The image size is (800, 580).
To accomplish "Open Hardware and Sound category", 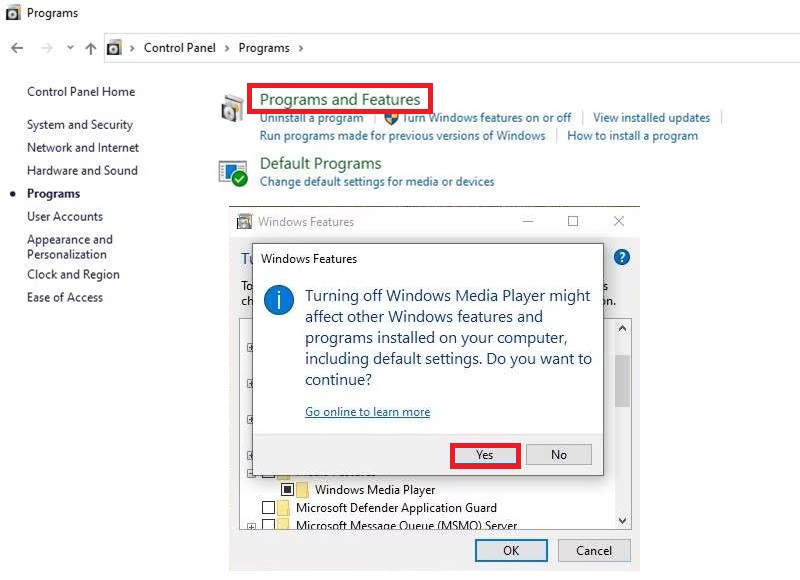I will pos(82,170).
